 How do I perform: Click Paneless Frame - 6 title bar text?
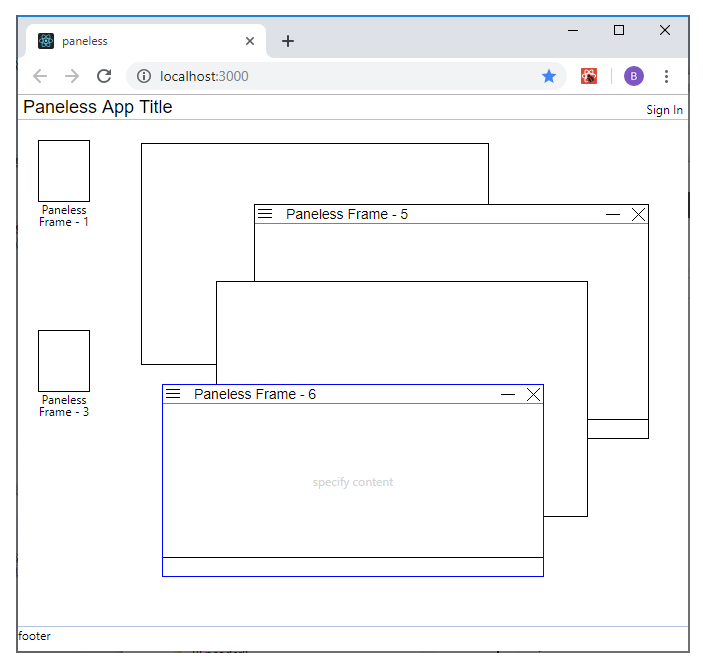[x=255, y=394]
